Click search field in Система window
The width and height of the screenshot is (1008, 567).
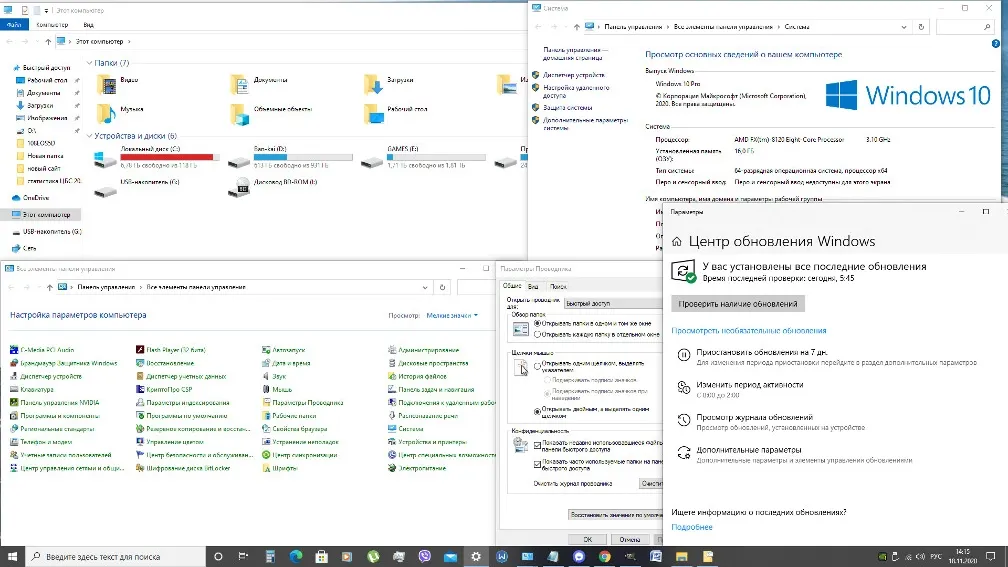tap(964, 27)
